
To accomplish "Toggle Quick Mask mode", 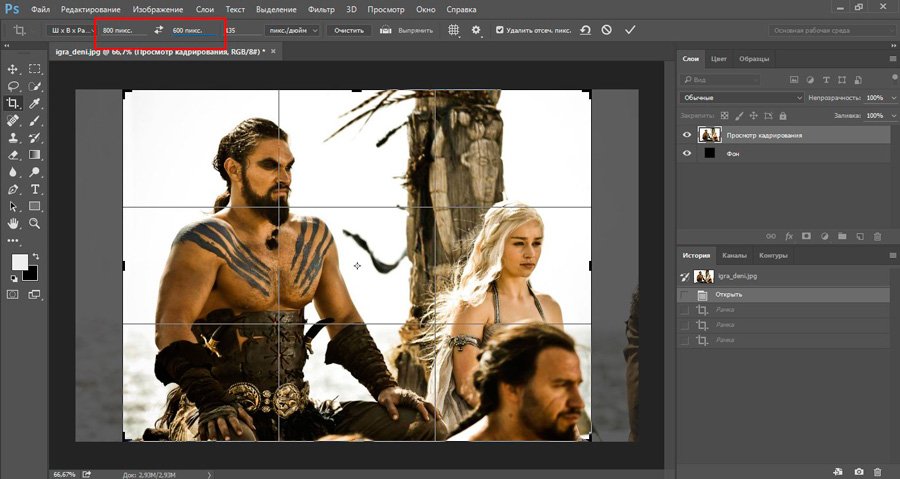I will click(13, 294).
